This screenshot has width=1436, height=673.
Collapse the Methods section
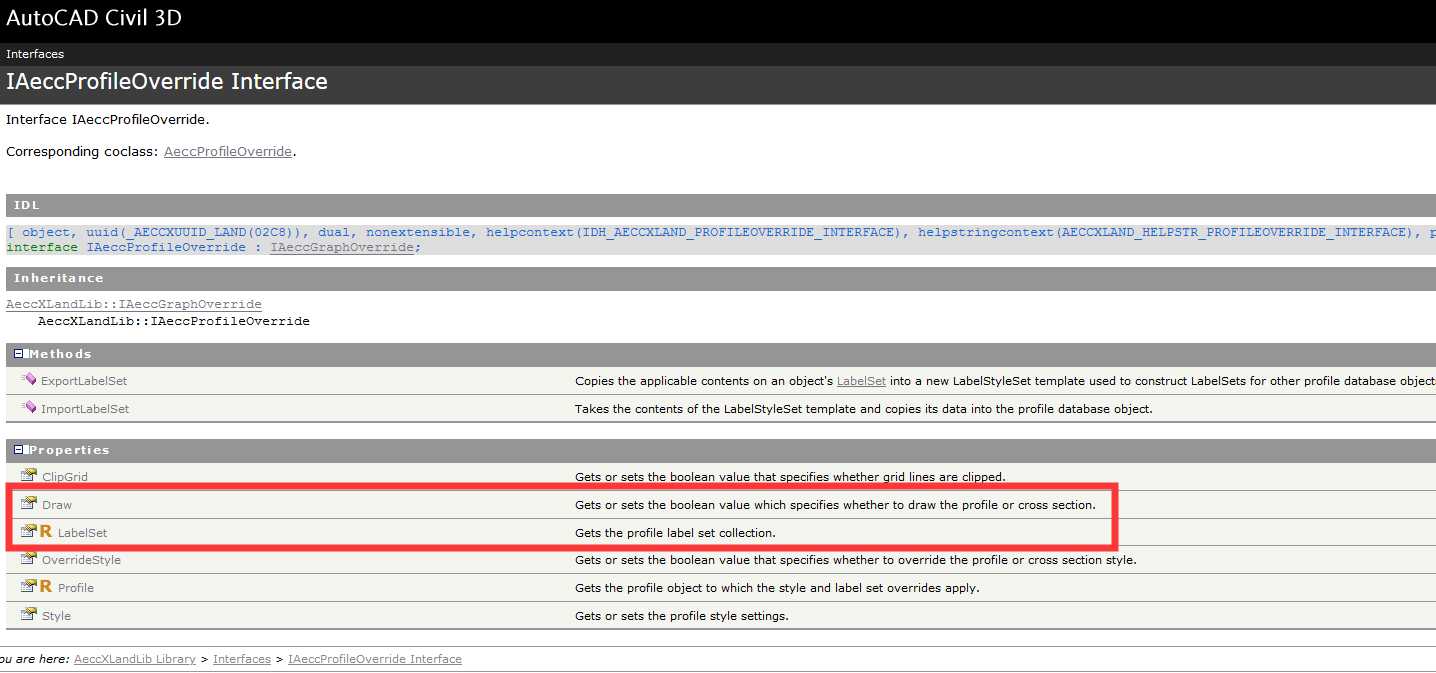(x=19, y=354)
